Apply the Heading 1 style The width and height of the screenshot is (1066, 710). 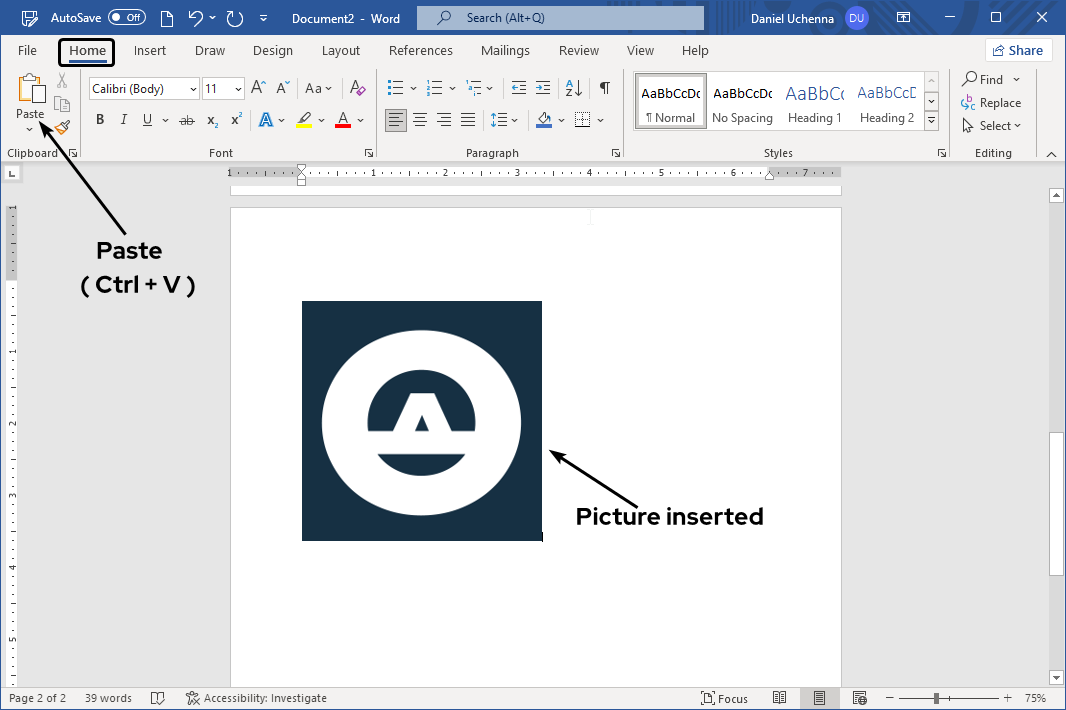(x=814, y=100)
